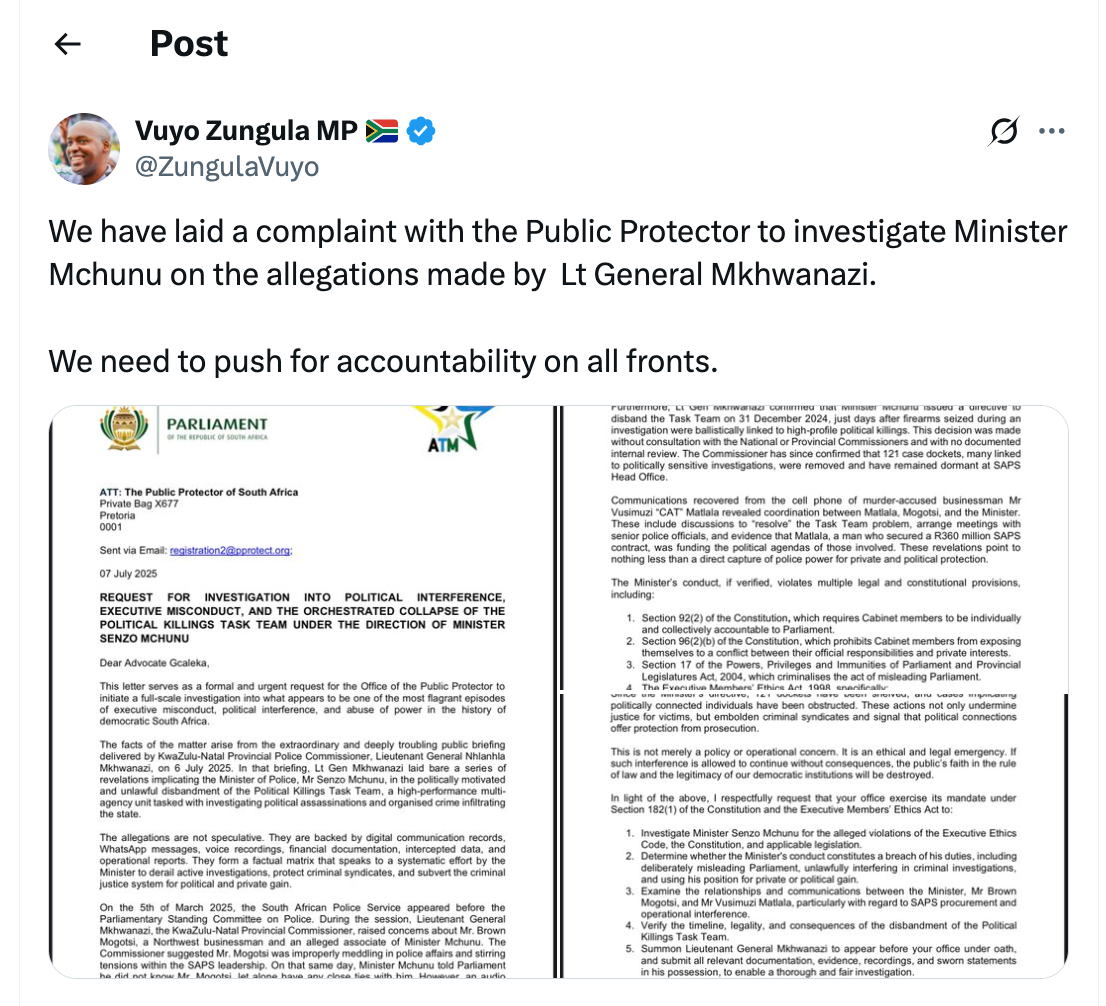The height and width of the screenshot is (1006, 1106).
Task: Click the 'push for accountability' sentence
Action: point(383,360)
